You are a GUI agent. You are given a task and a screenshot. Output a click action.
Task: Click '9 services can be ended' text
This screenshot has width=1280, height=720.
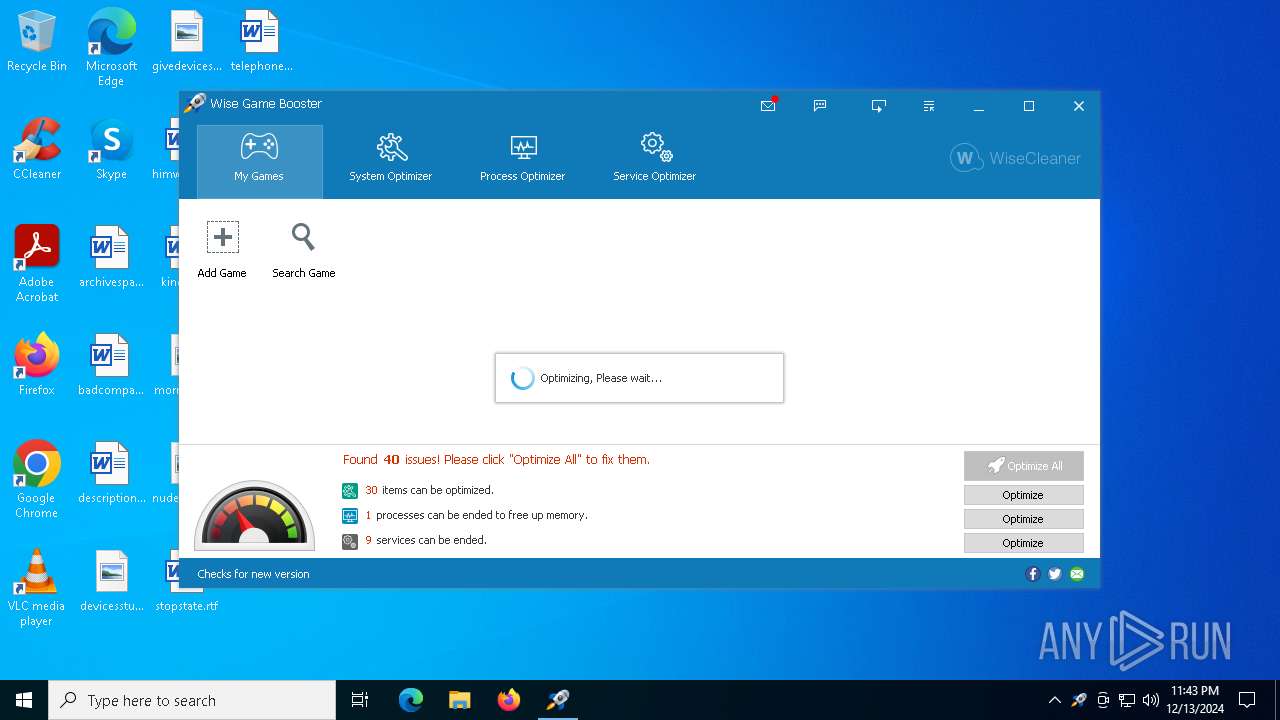click(426, 540)
